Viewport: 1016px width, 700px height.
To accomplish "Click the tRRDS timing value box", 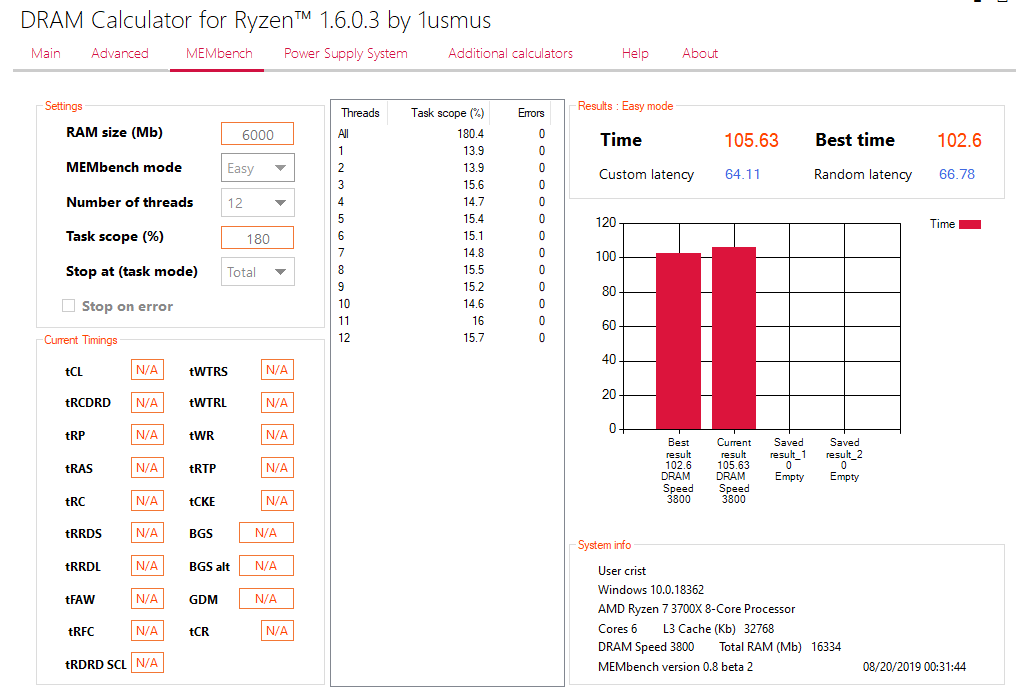I will (x=147, y=533).
